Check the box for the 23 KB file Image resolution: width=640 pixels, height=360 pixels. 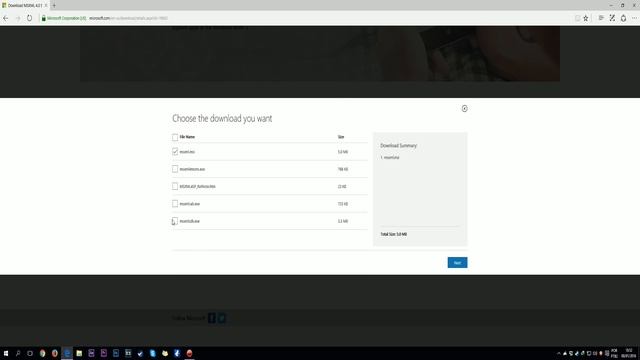(175, 186)
